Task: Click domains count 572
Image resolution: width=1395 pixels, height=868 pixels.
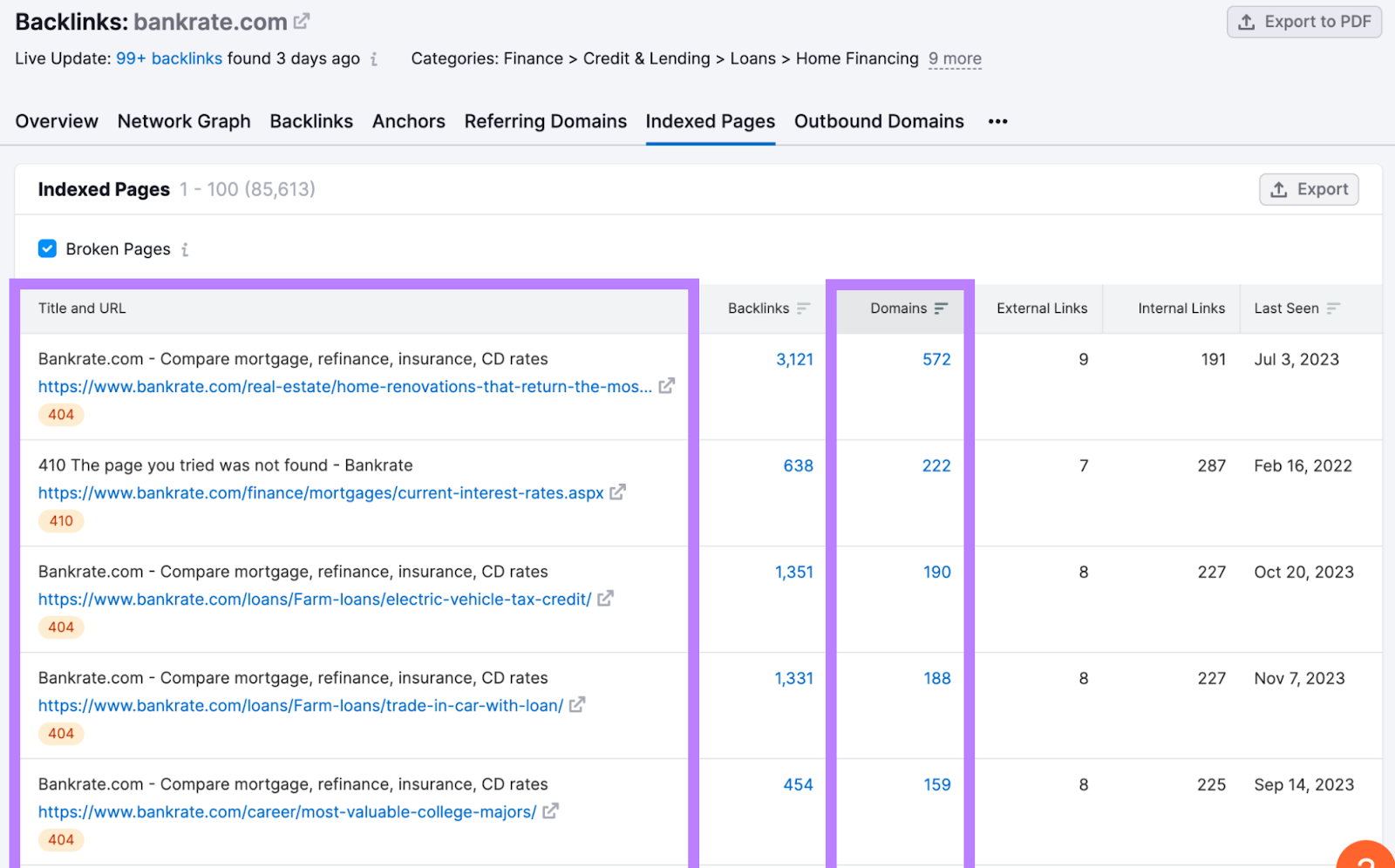Action: 936,359
